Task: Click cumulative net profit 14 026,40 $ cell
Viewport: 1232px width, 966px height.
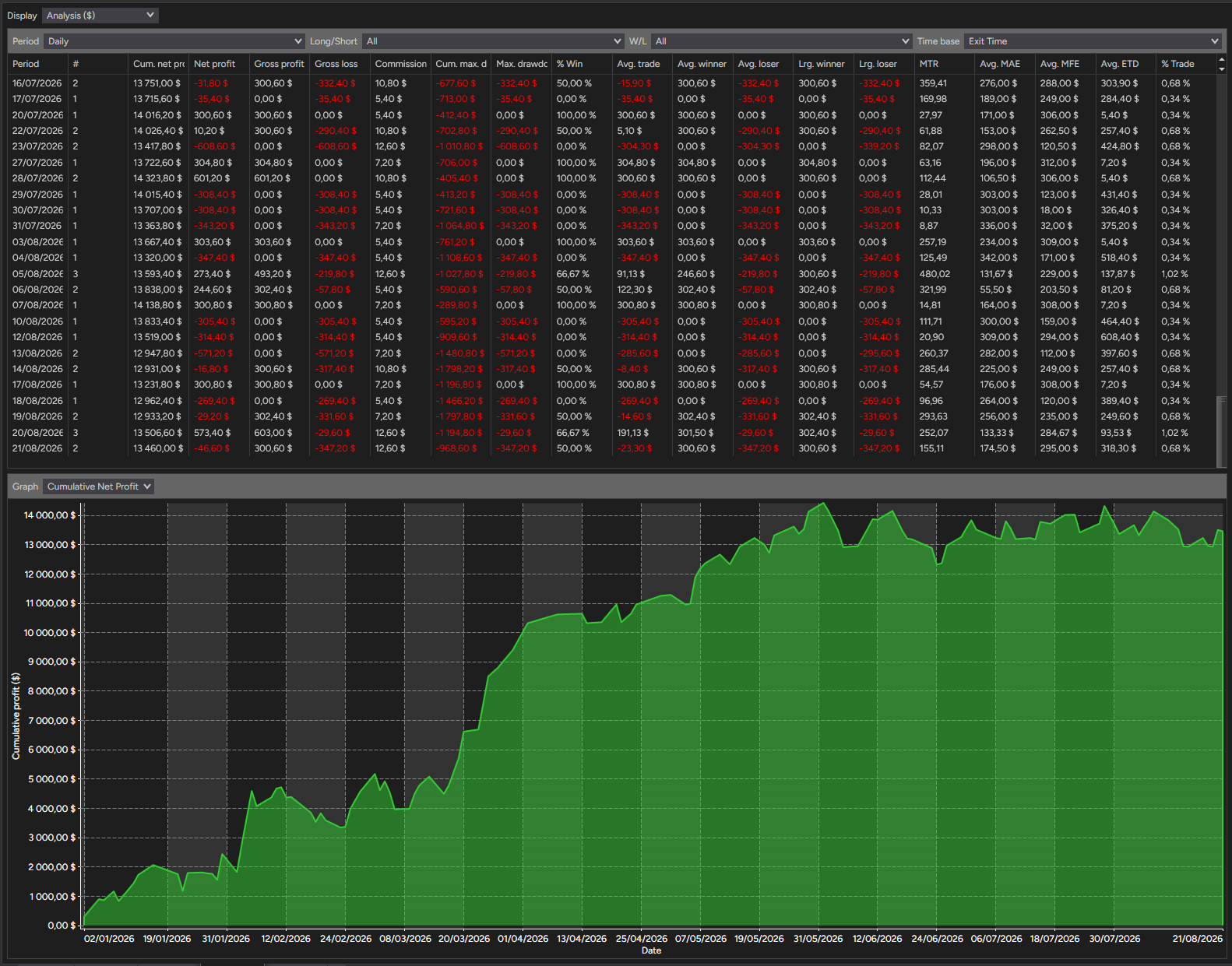Action: pos(158,131)
